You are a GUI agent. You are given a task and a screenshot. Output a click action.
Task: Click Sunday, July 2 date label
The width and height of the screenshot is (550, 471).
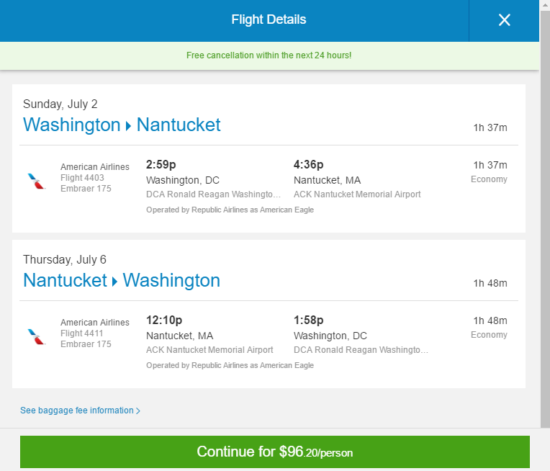[60, 104]
